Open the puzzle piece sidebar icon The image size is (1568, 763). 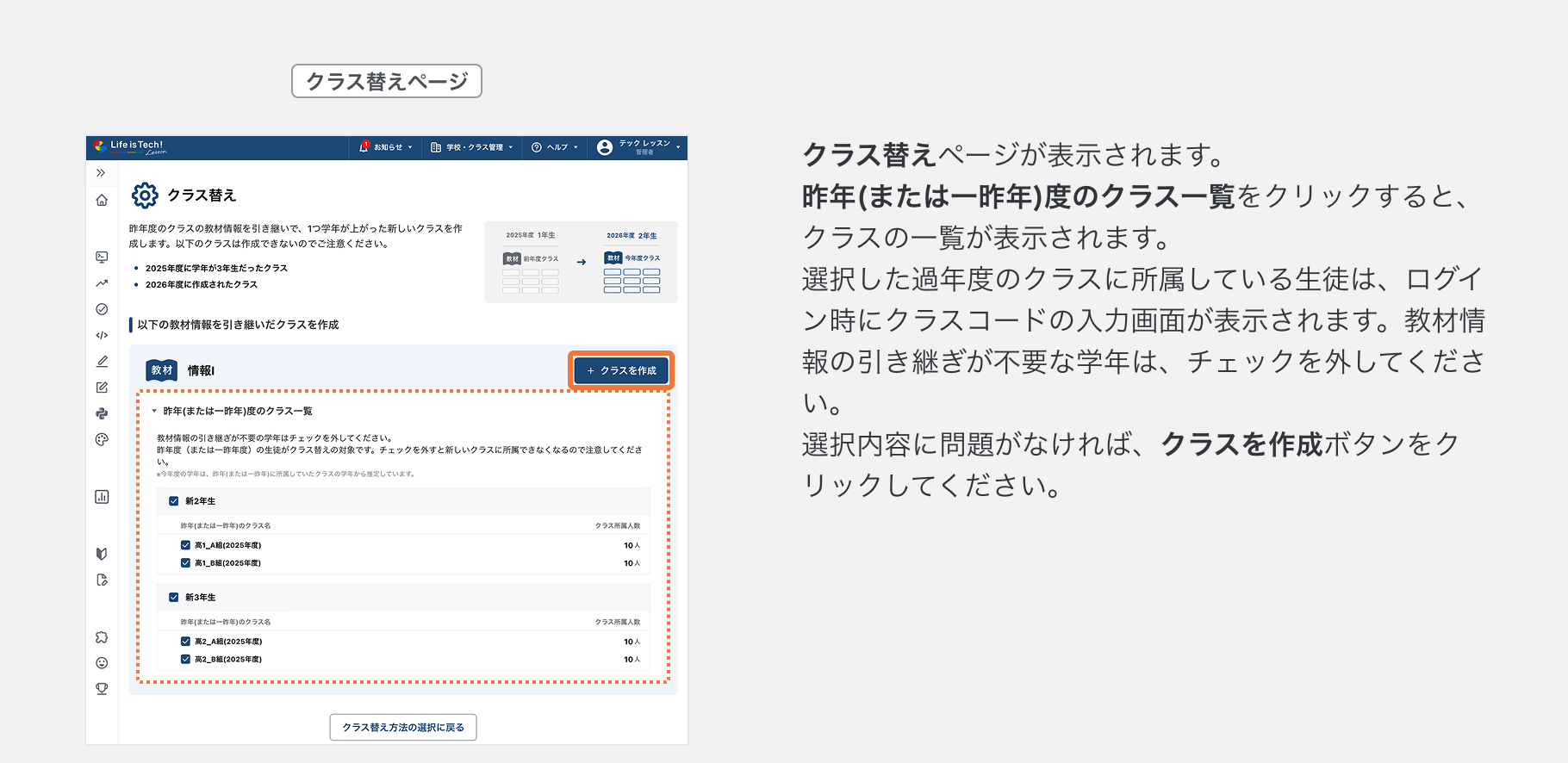pyautogui.click(x=102, y=637)
